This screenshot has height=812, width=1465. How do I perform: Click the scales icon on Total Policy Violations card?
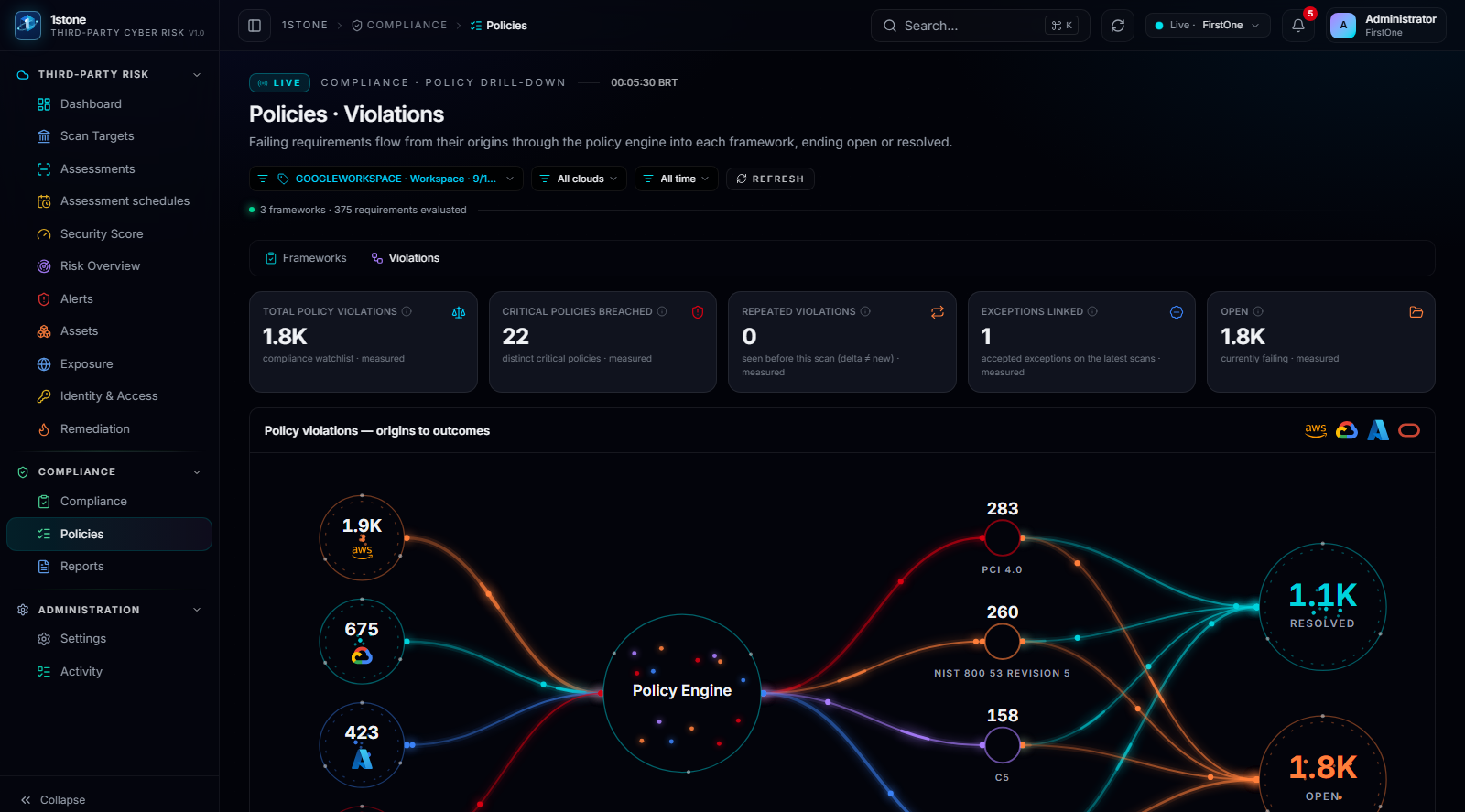tap(459, 312)
